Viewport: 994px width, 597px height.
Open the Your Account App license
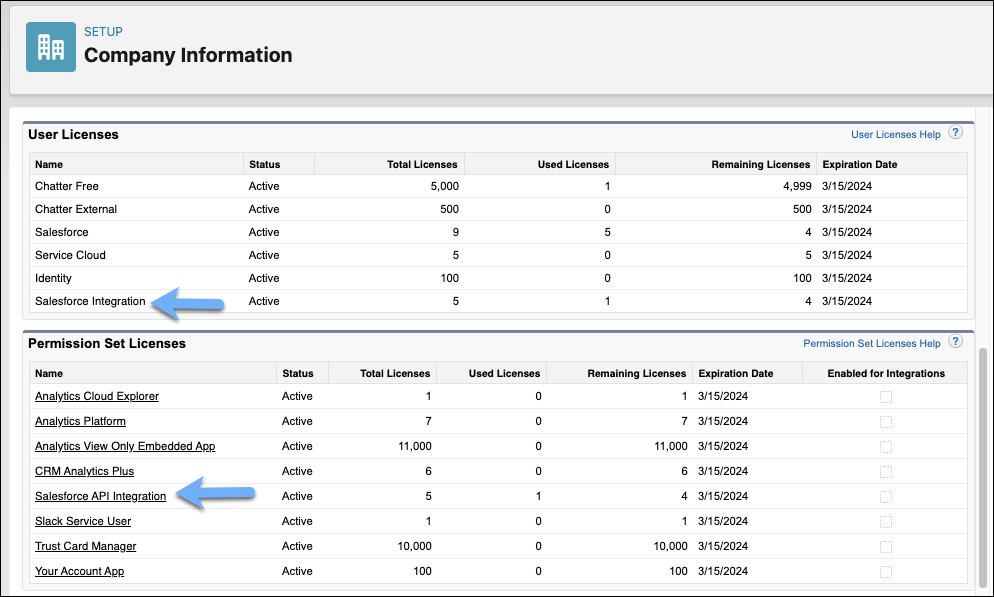coord(79,572)
